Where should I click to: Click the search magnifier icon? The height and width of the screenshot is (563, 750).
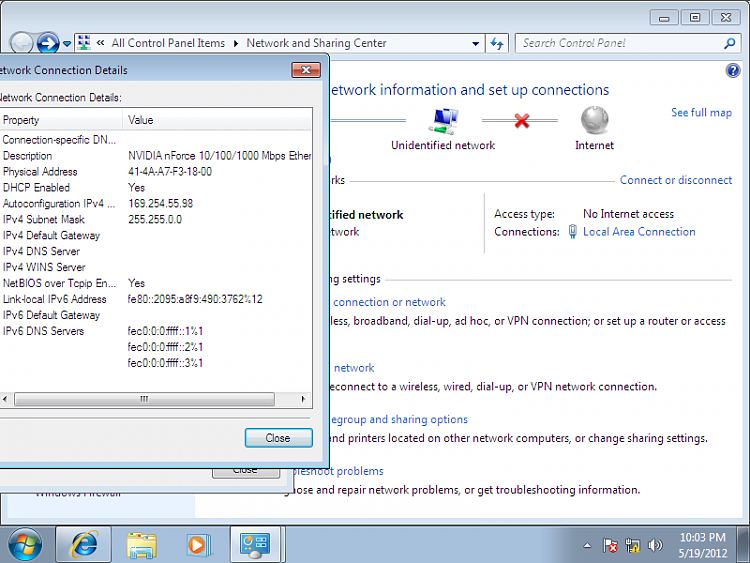point(729,44)
